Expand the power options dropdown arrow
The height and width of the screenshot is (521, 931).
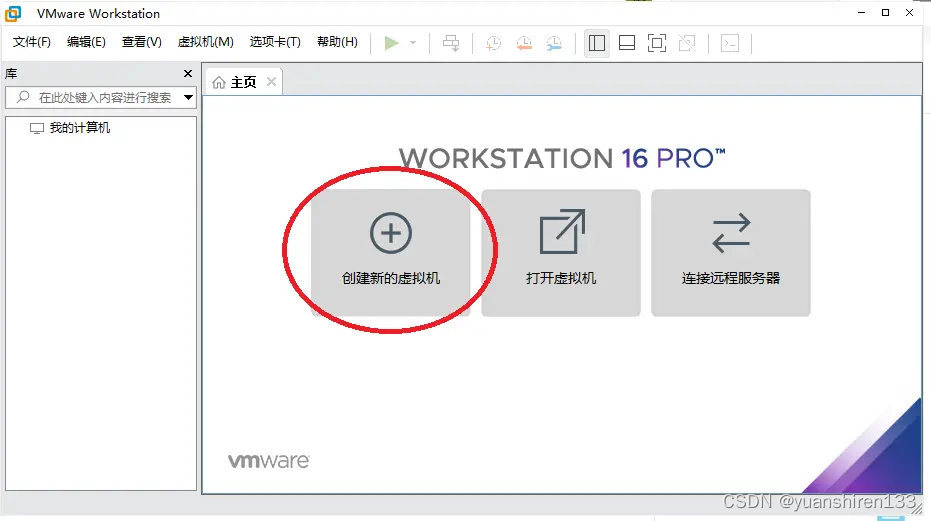[x=413, y=43]
